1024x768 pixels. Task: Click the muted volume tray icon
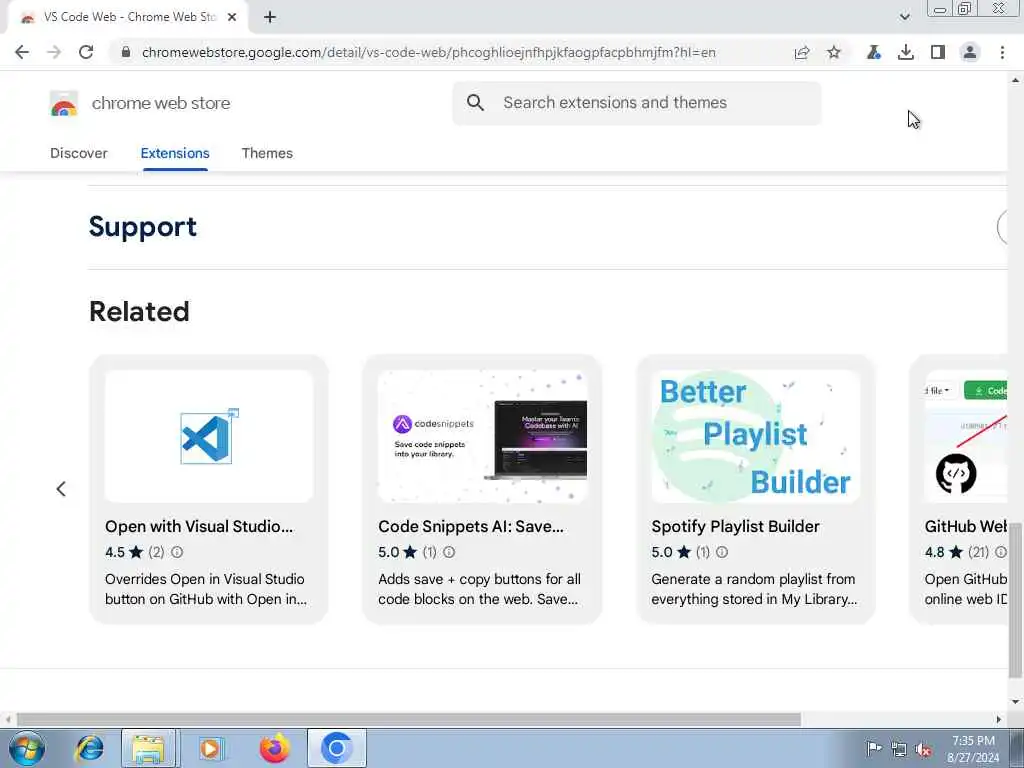[923, 749]
